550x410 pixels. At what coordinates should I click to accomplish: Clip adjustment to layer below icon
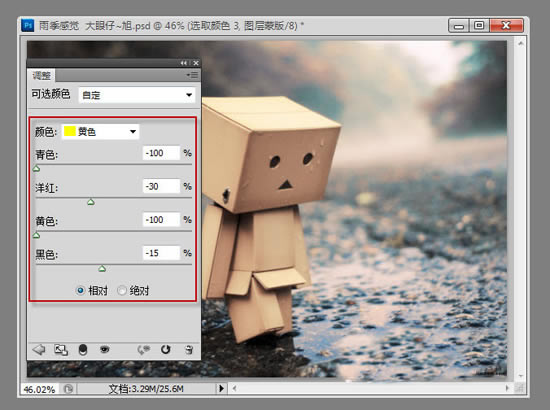point(83,350)
